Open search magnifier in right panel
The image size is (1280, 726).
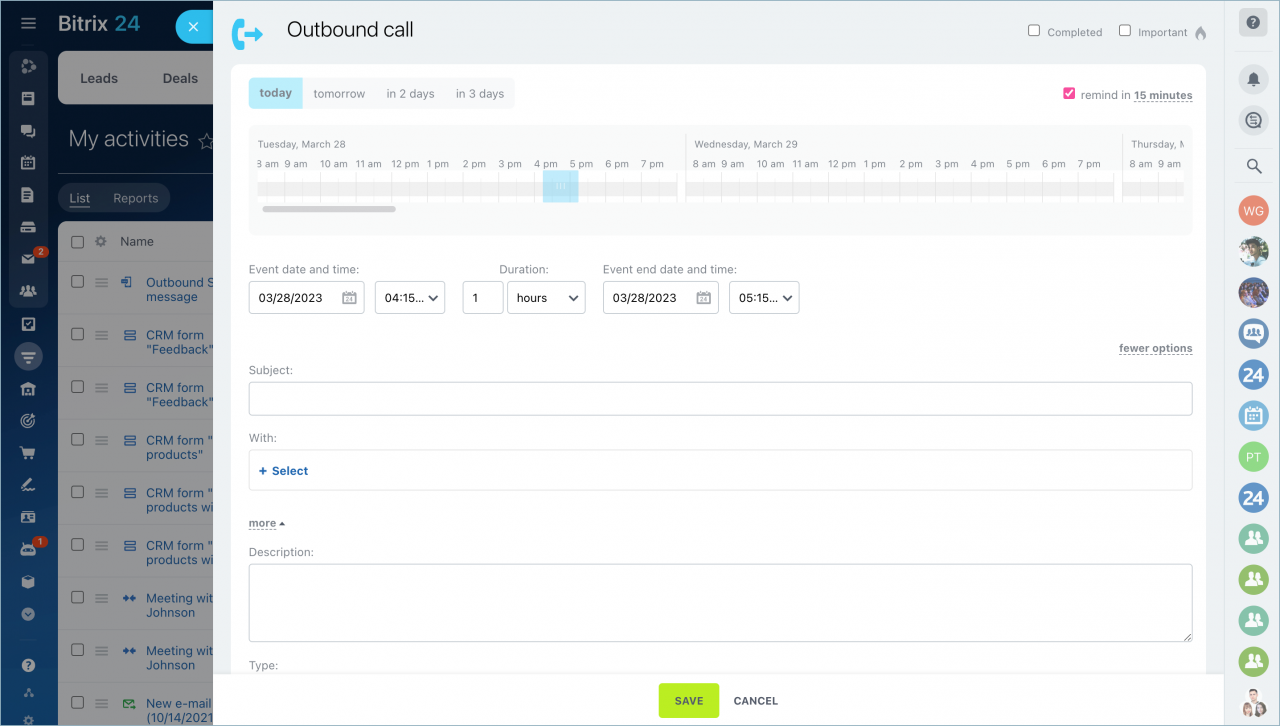1253,166
